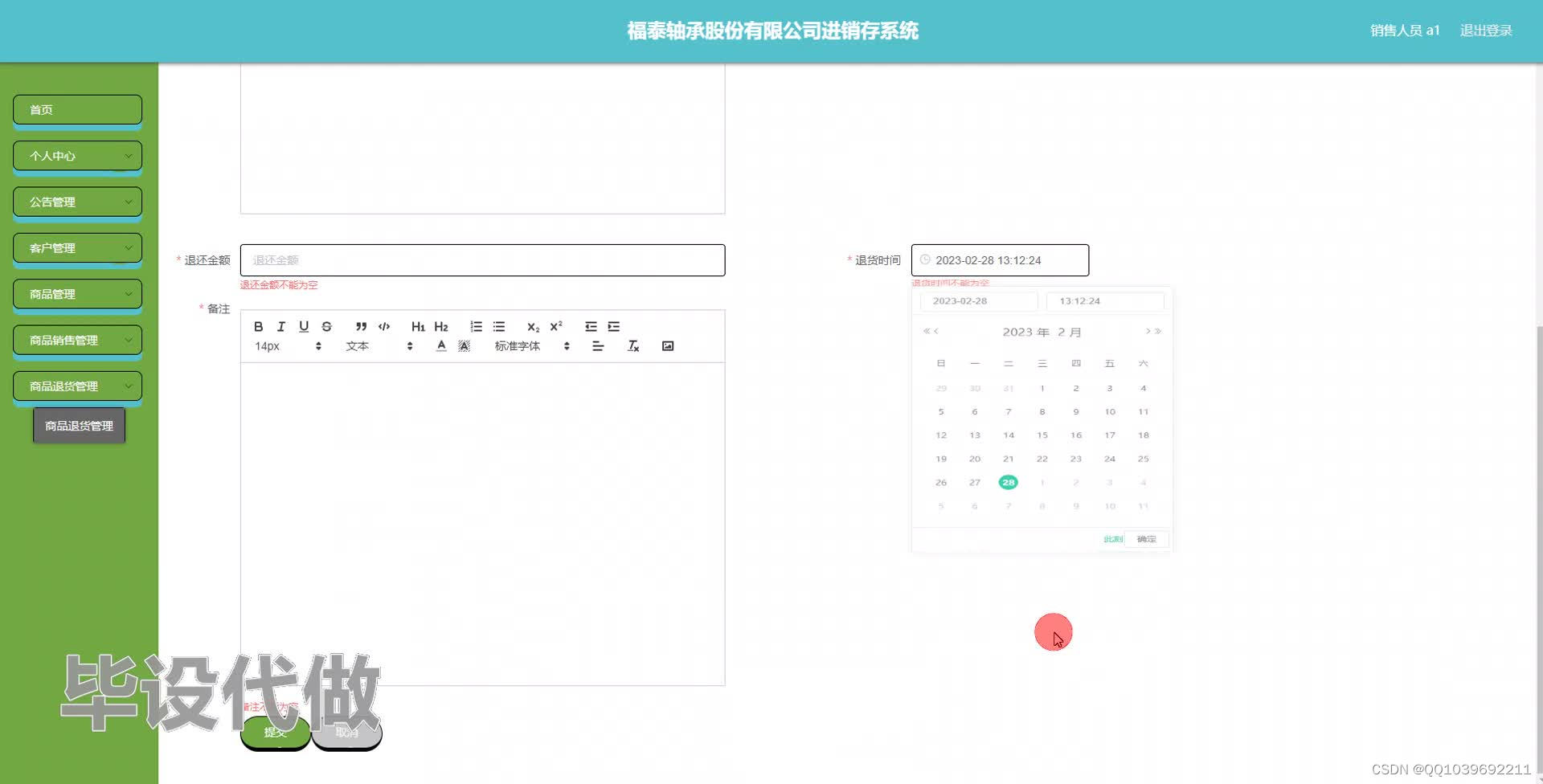This screenshot has width=1543, height=784.
Task: Click the 退货时间 datetime field
Action: click(x=1000, y=260)
